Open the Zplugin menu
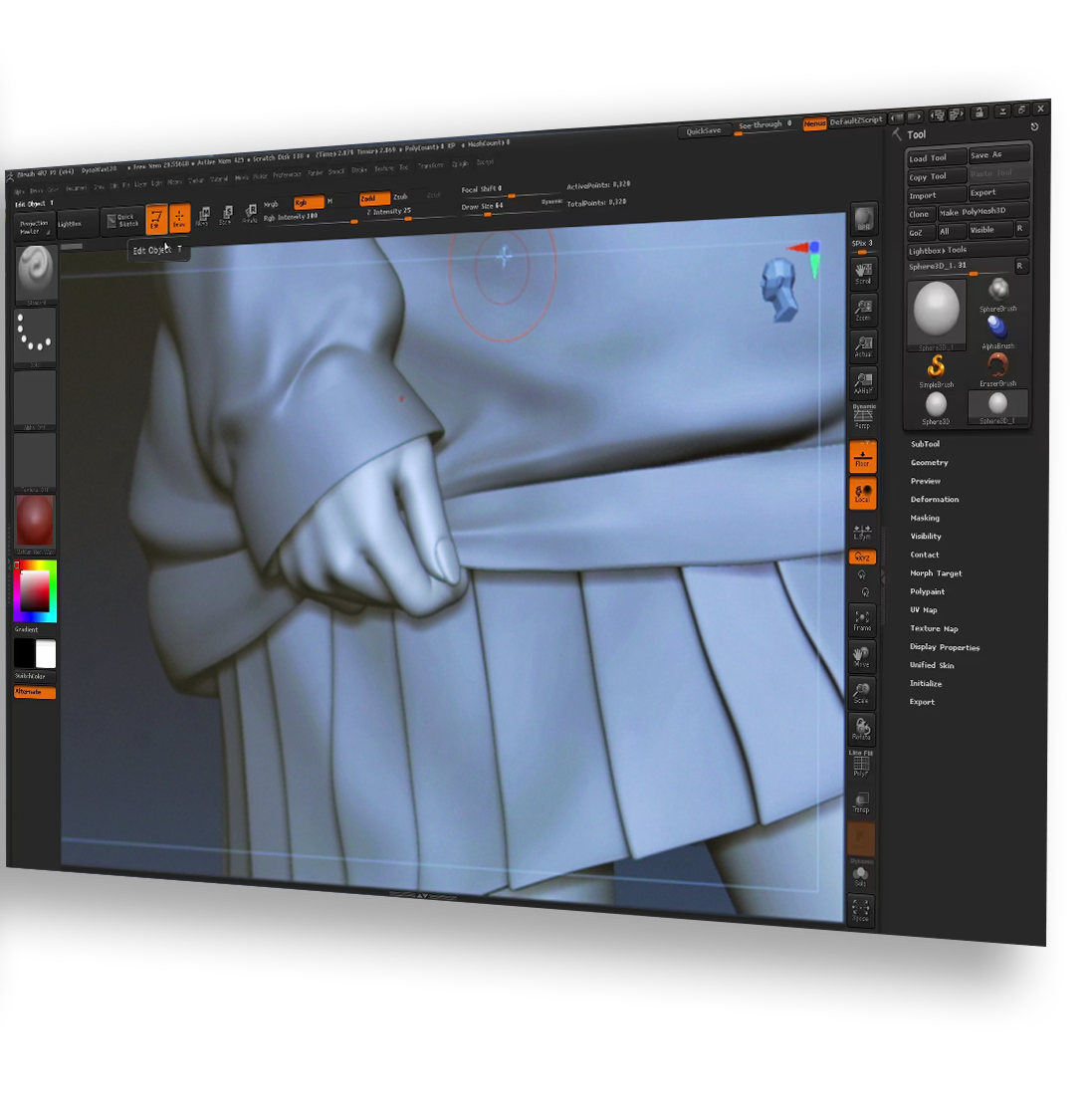 point(460,163)
